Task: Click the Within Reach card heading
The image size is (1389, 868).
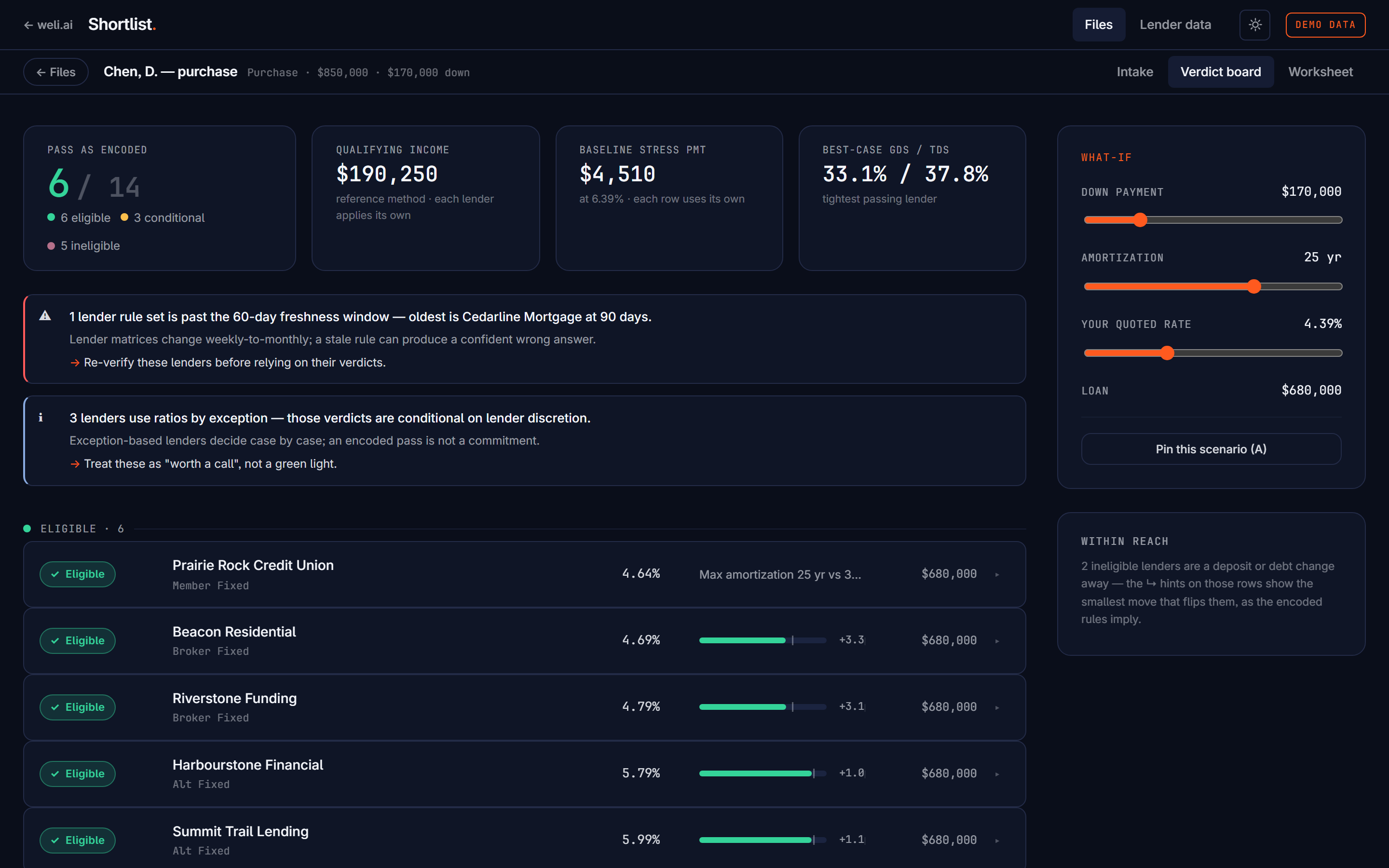Action: (x=1124, y=542)
